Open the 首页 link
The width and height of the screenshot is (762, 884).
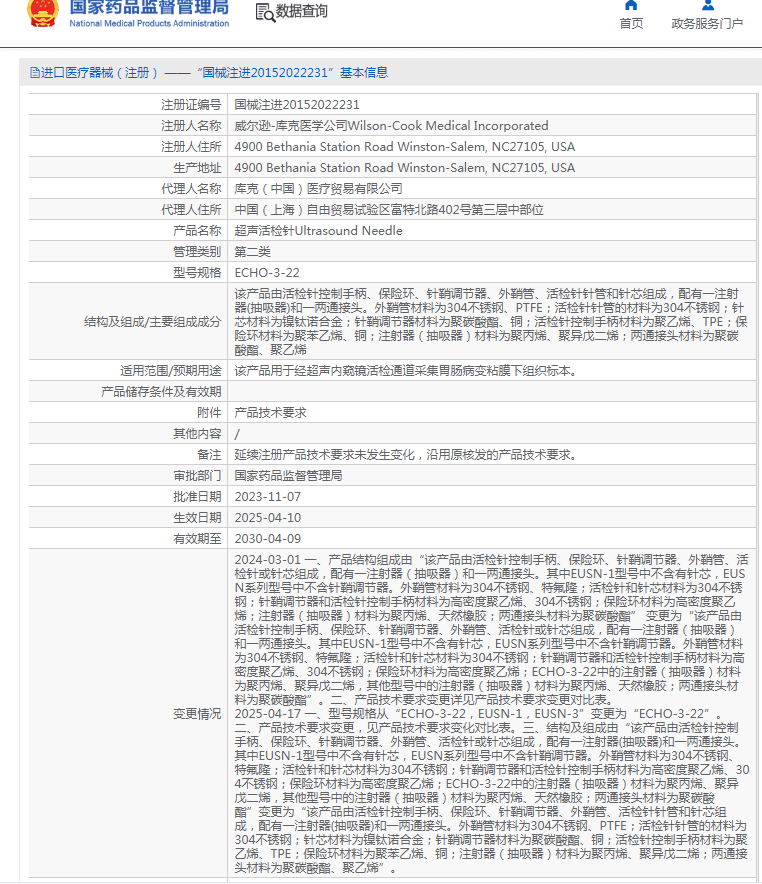tap(631, 24)
